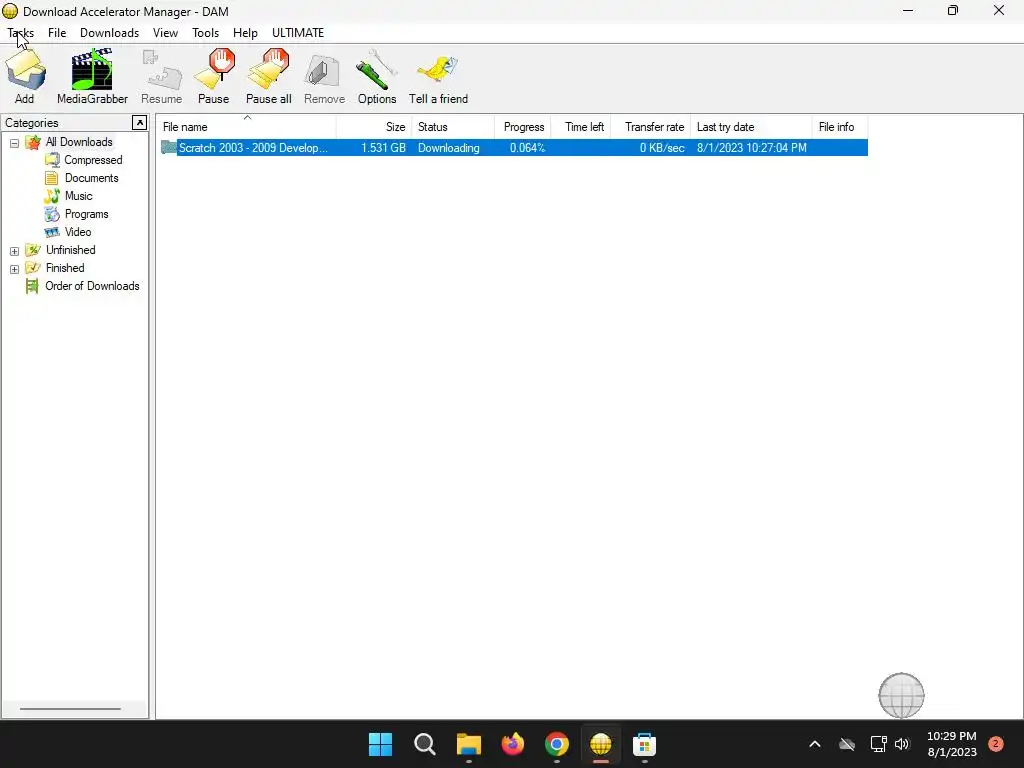1024x768 pixels.
Task: Click the file icon of the Scratch download
Action: pyautogui.click(x=168, y=148)
